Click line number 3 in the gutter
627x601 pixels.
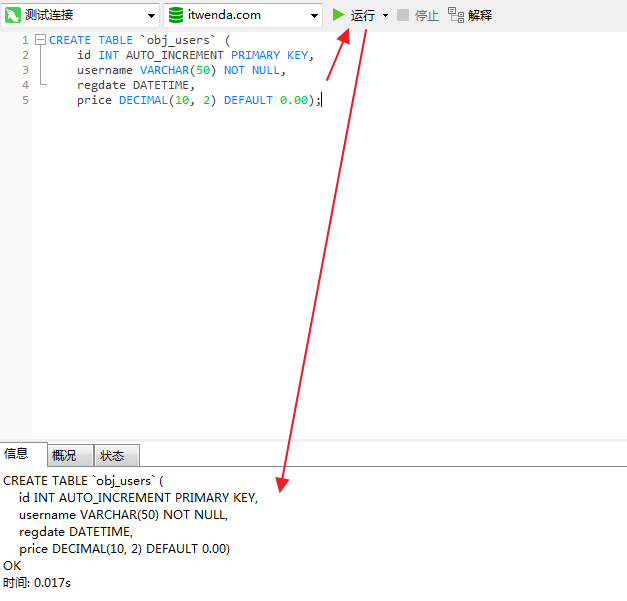pyautogui.click(x=25, y=70)
